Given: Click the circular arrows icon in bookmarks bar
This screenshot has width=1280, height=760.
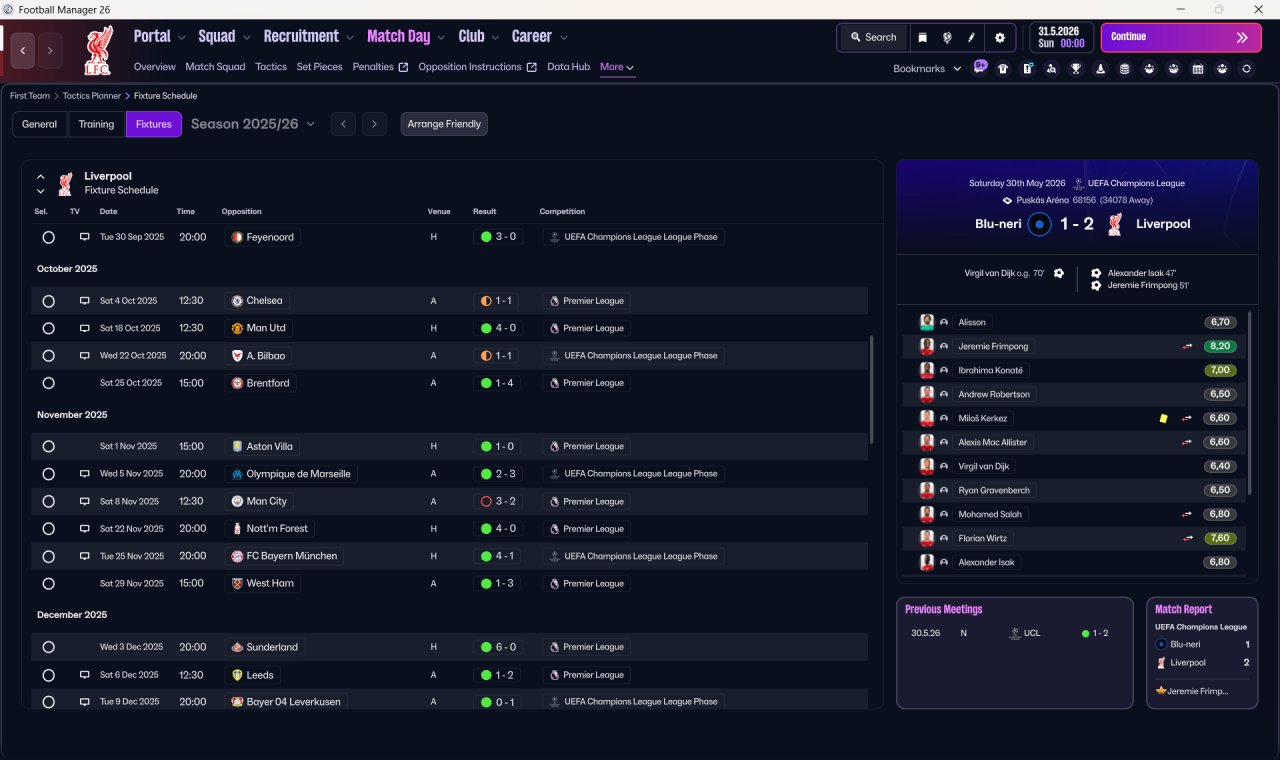Looking at the screenshot, I should point(1246,69).
